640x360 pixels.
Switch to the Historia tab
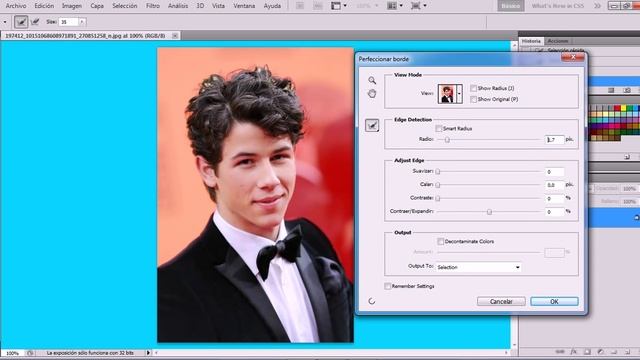tap(531, 41)
